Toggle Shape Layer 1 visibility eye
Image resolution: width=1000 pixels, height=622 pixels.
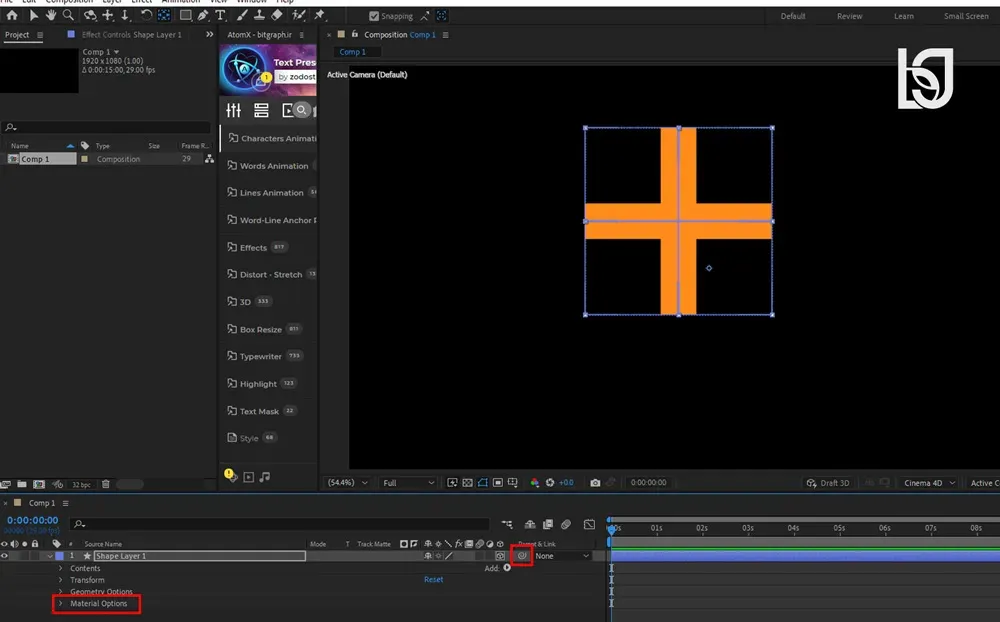tap(4, 556)
